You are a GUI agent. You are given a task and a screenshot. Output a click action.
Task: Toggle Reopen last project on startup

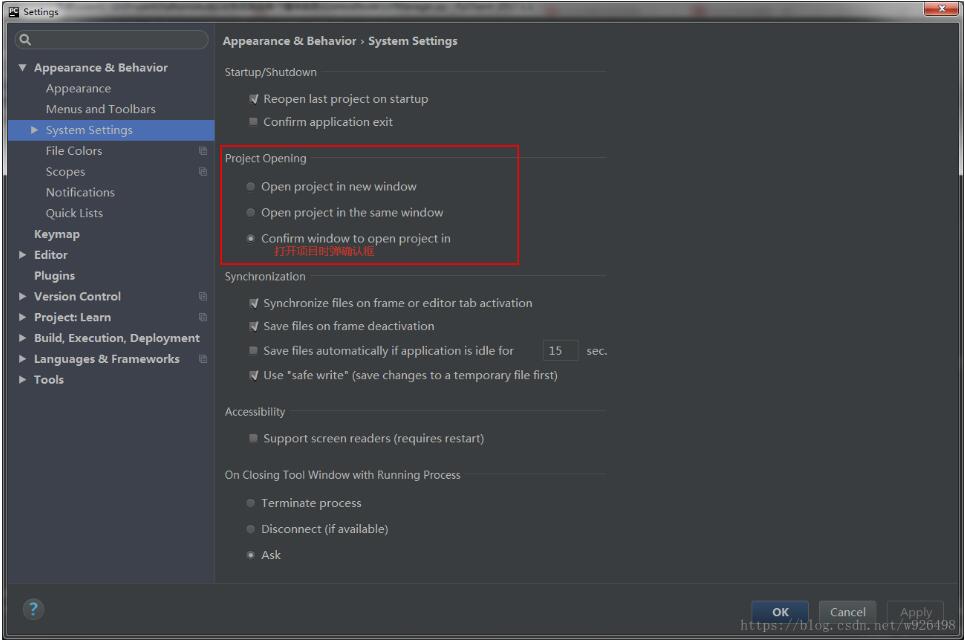[253, 99]
